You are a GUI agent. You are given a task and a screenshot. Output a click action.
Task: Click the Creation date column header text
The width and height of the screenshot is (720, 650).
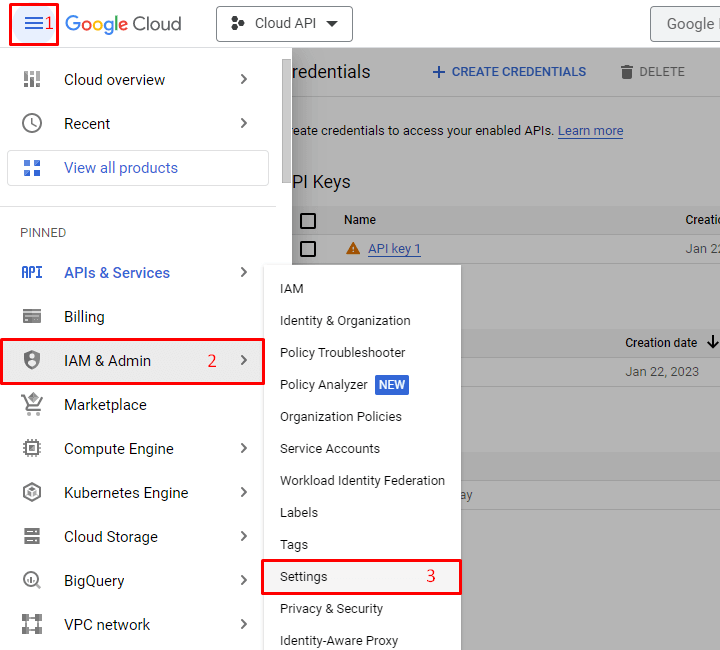[x=661, y=342]
